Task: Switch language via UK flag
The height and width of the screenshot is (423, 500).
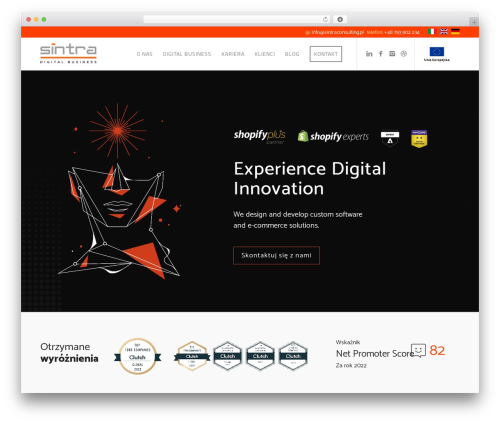Action: (x=444, y=32)
